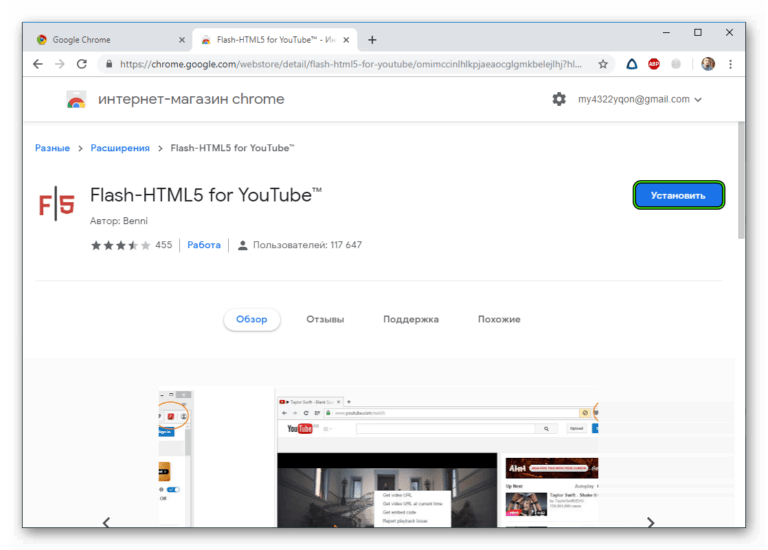
Task: Close the Google Chrome tab
Action: 182,40
